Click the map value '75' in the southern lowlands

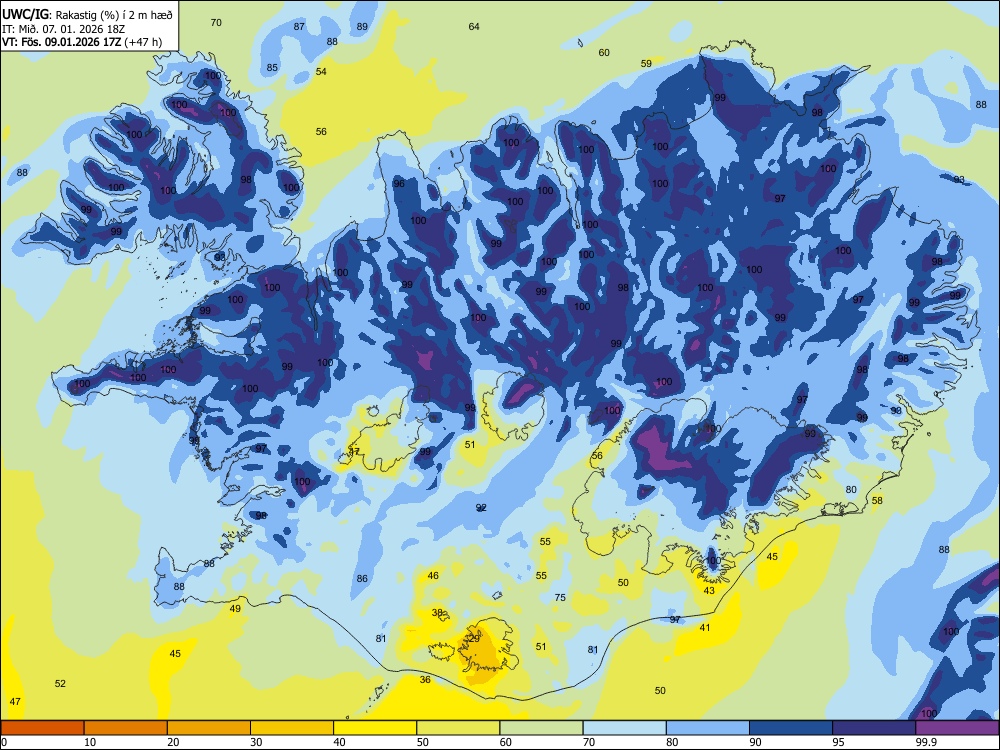pyautogui.click(x=560, y=598)
